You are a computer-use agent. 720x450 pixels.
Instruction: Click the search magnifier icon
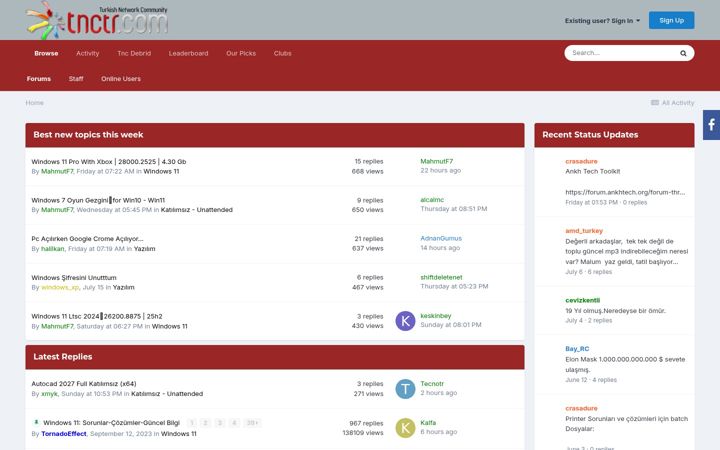[x=683, y=53]
